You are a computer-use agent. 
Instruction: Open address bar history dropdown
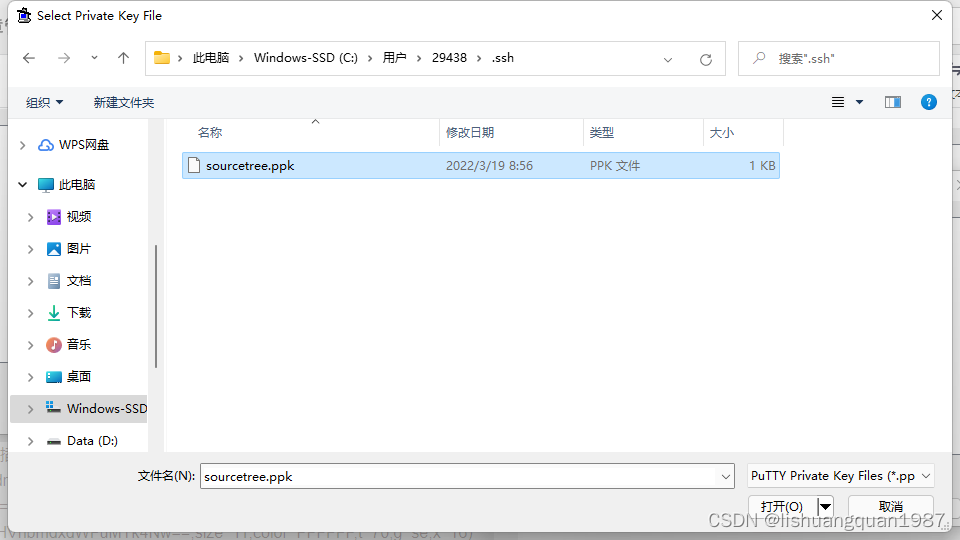[x=668, y=59]
